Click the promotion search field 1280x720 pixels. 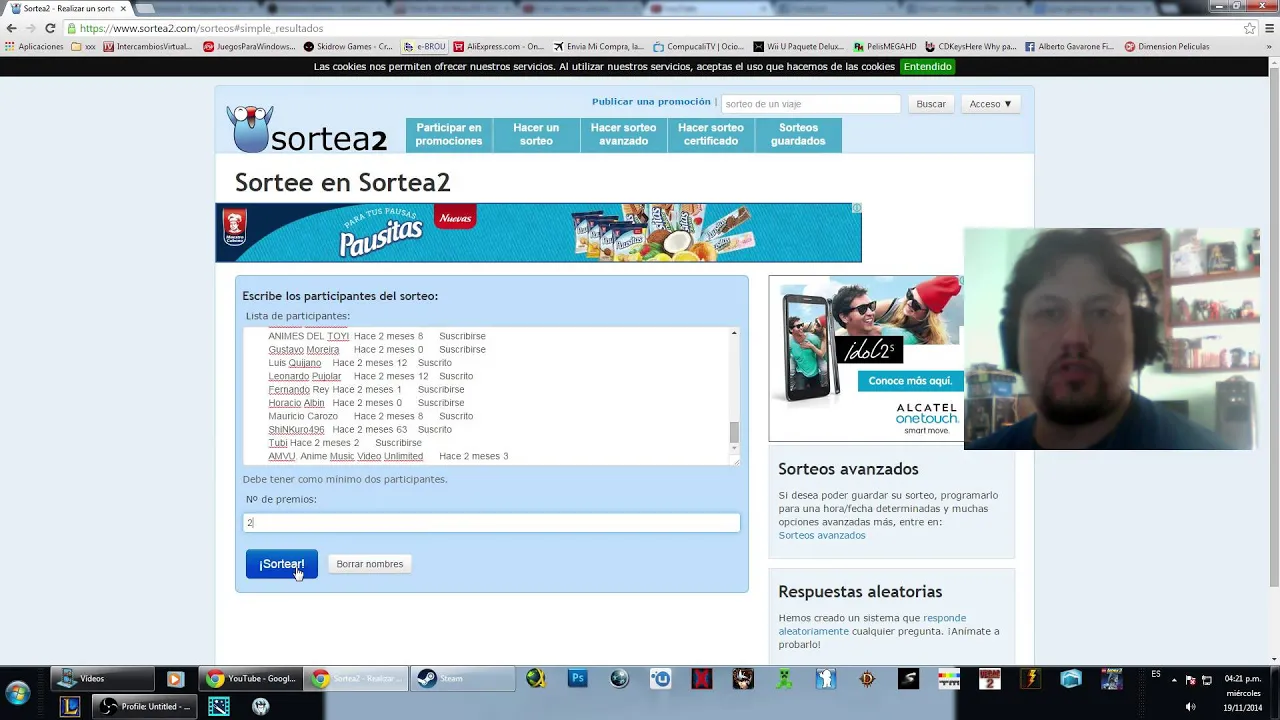pyautogui.click(x=811, y=104)
